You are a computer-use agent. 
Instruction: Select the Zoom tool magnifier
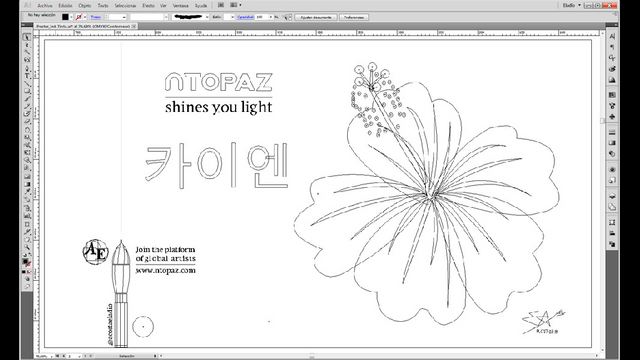pyautogui.click(x=27, y=247)
